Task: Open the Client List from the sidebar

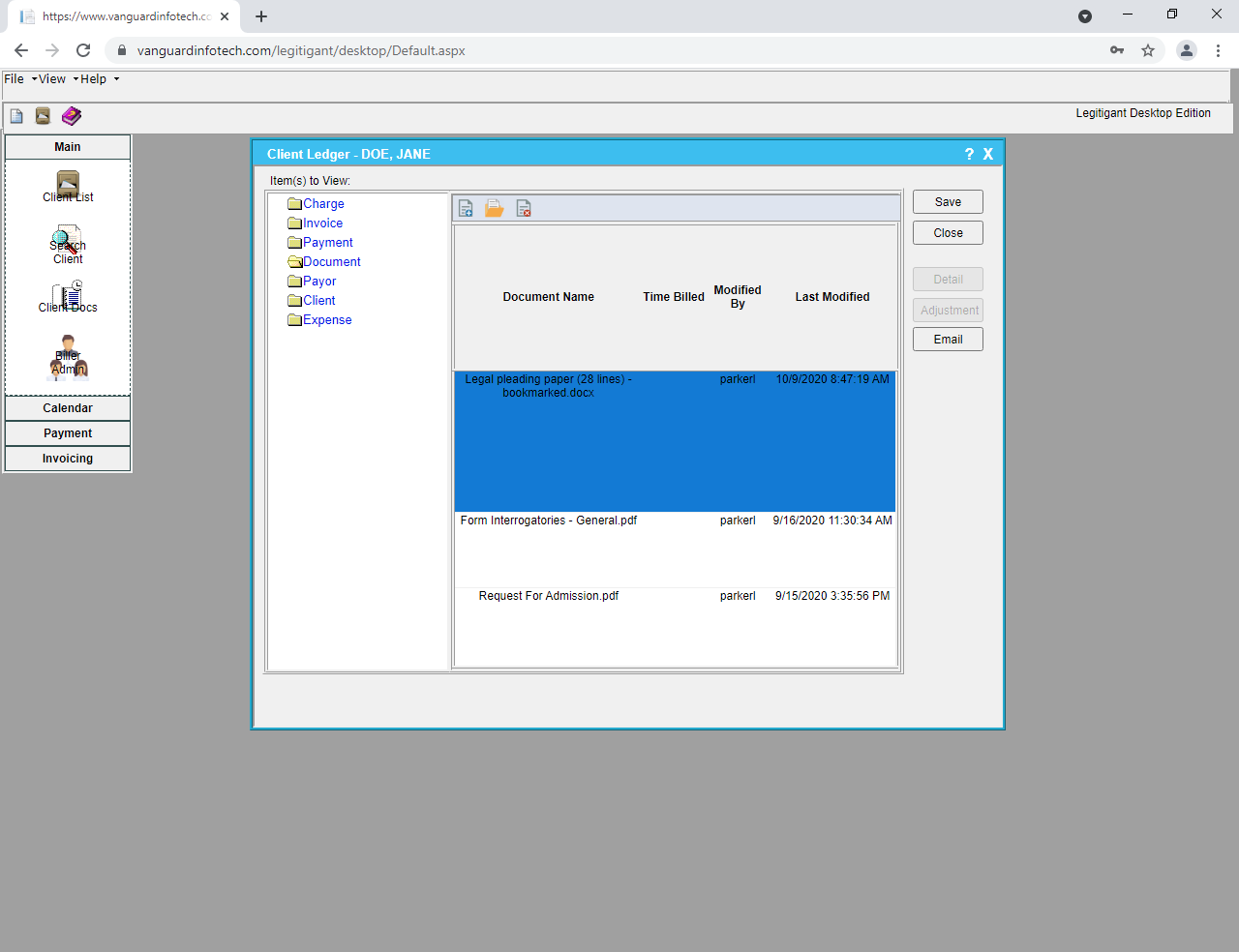Action: [67, 184]
